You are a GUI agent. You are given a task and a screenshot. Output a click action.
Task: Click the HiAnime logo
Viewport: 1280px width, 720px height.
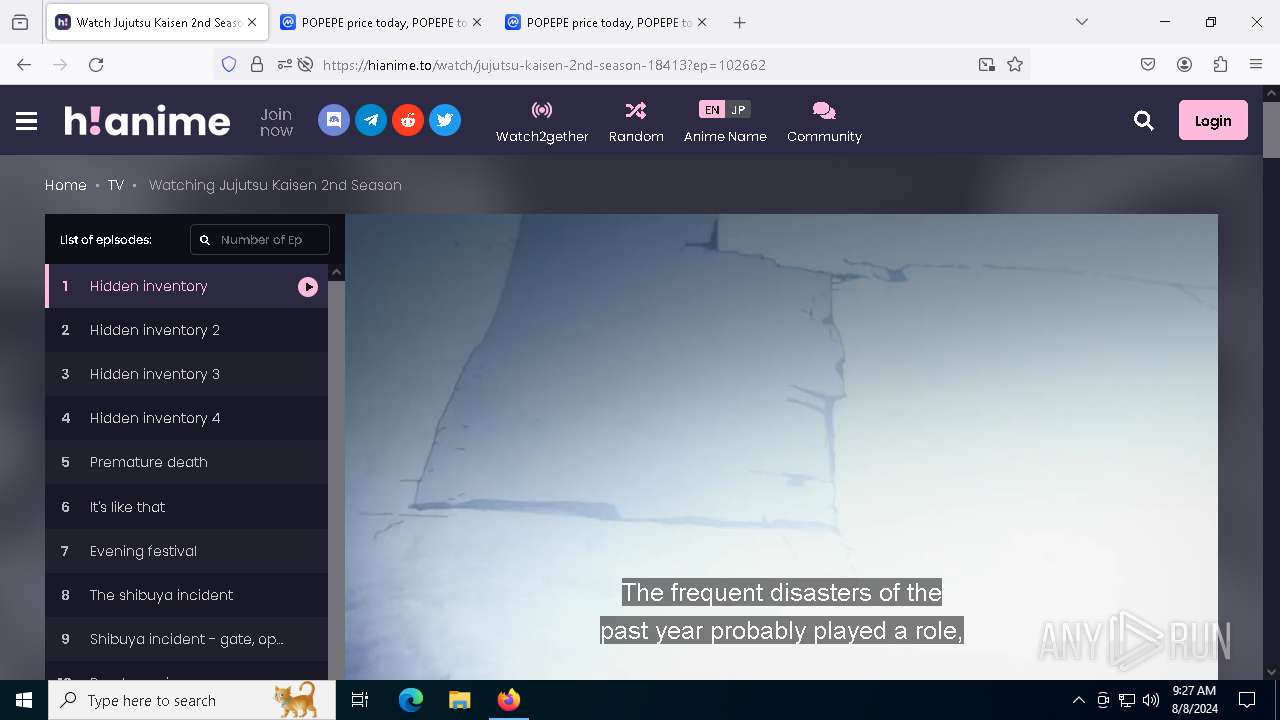[147, 121]
